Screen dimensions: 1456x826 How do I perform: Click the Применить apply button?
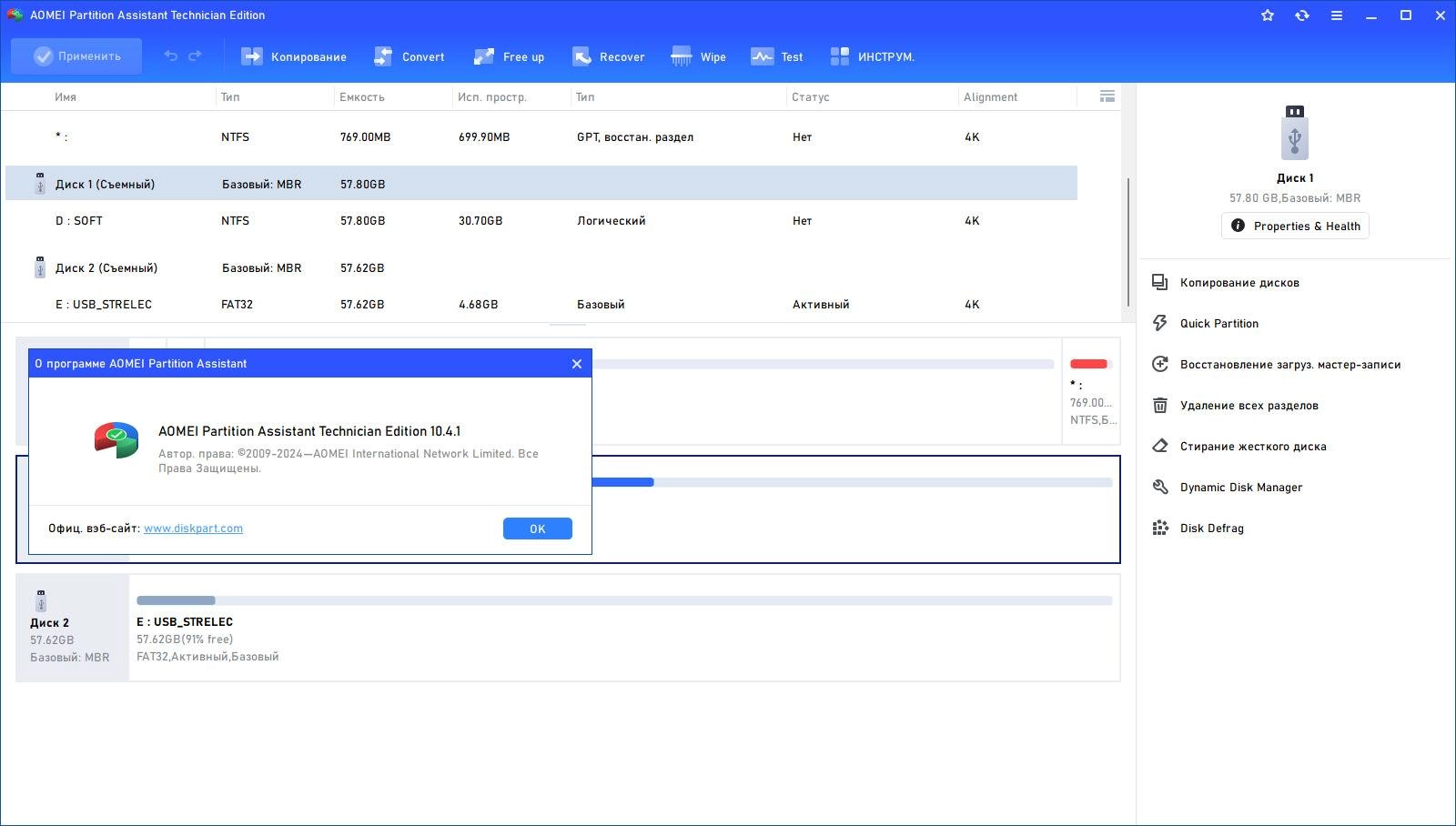(76, 56)
